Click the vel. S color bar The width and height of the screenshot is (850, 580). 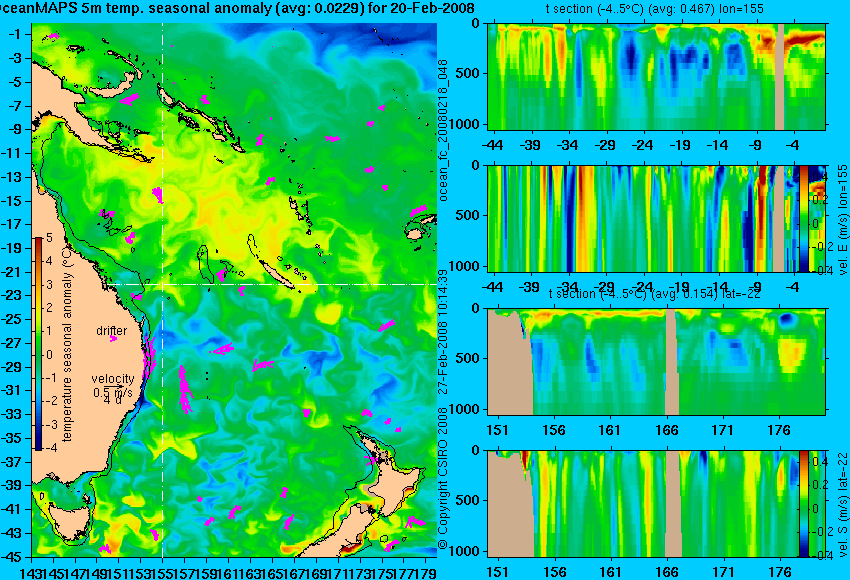pyautogui.click(x=803, y=504)
